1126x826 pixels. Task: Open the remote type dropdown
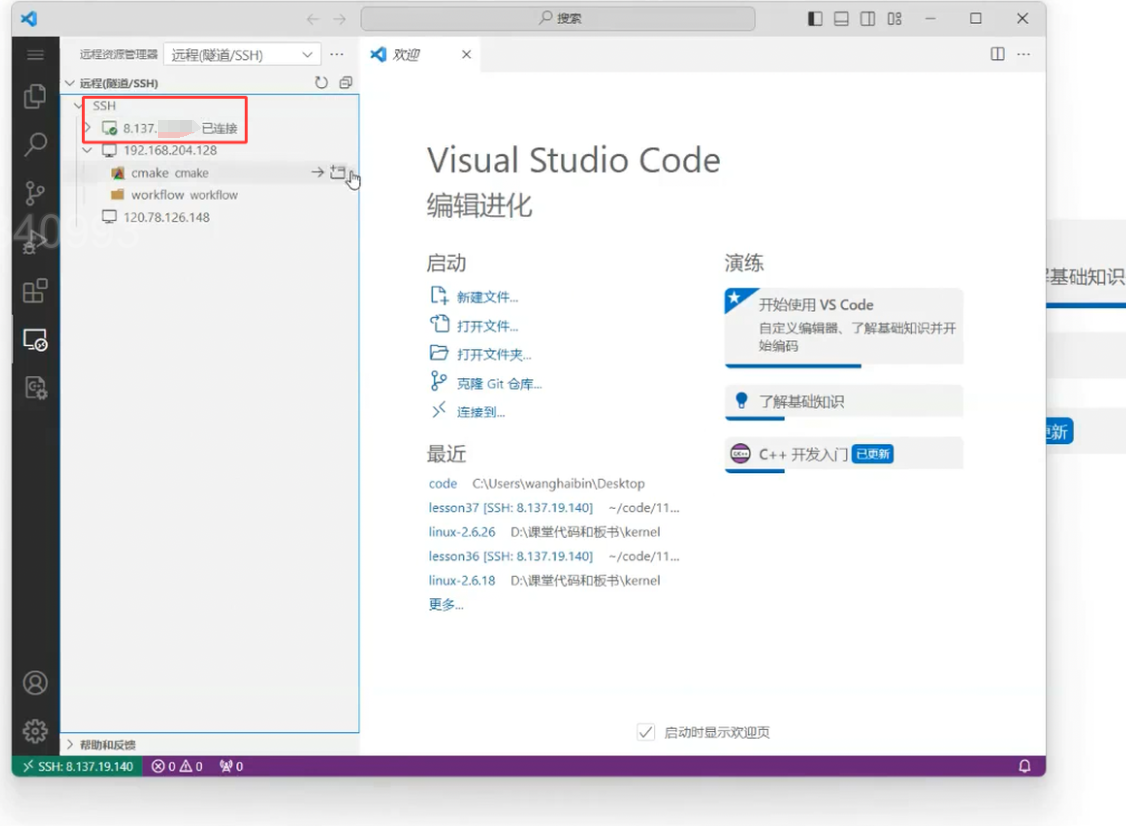pos(241,55)
